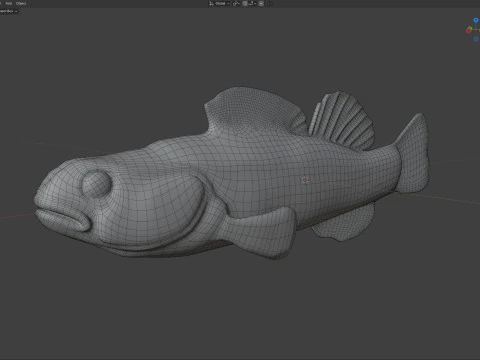Click the blue Z axis gizmo ball

coord(476,20)
